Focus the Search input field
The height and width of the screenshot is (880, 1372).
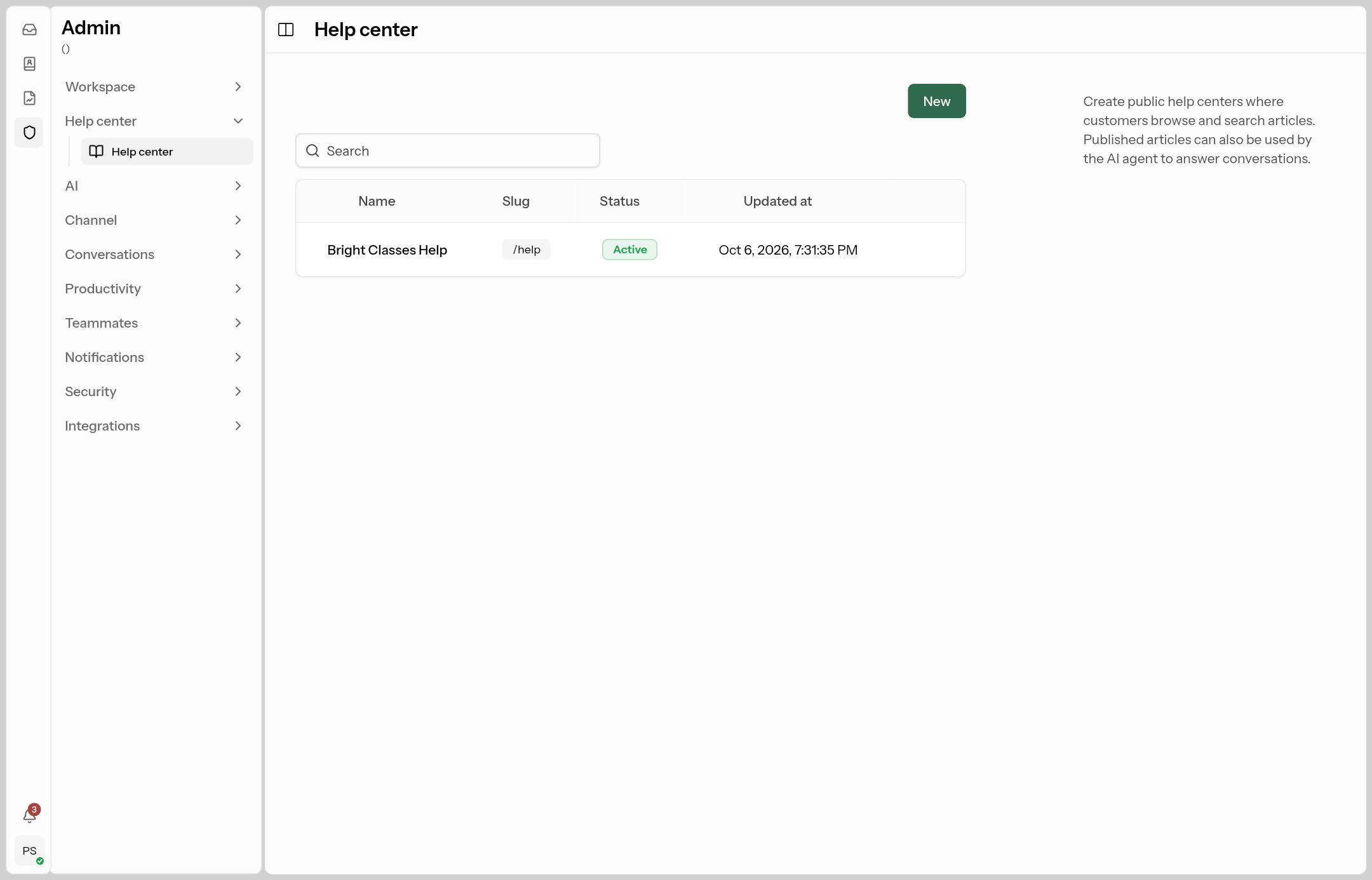pyautogui.click(x=447, y=150)
